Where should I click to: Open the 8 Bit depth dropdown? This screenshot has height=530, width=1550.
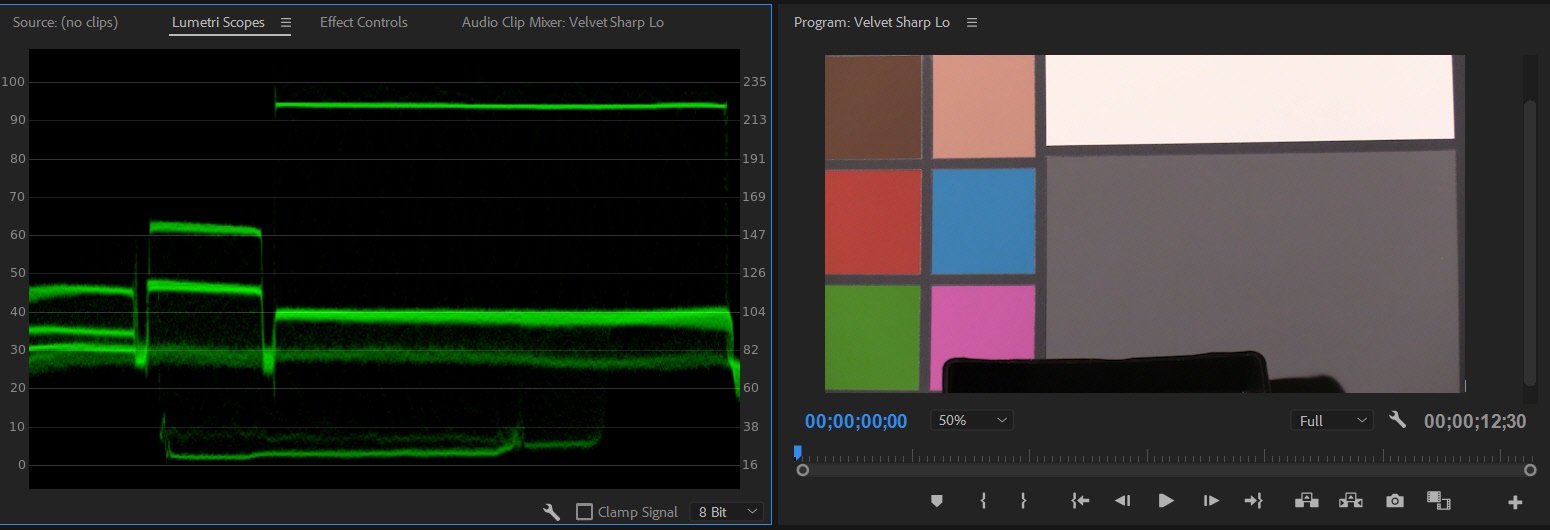[727, 512]
